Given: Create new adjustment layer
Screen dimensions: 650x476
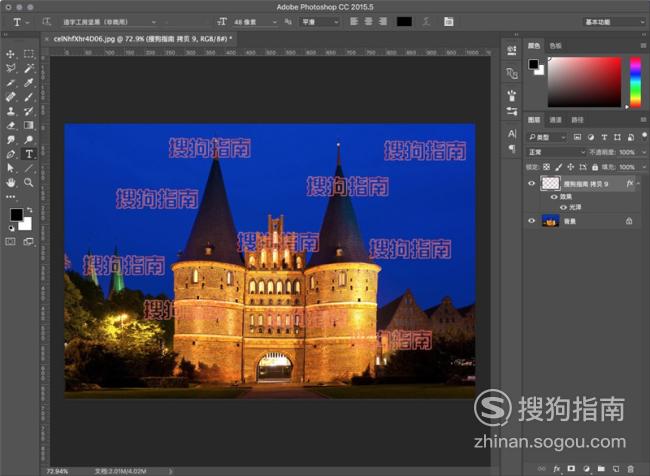Looking at the screenshot, I should point(586,469).
